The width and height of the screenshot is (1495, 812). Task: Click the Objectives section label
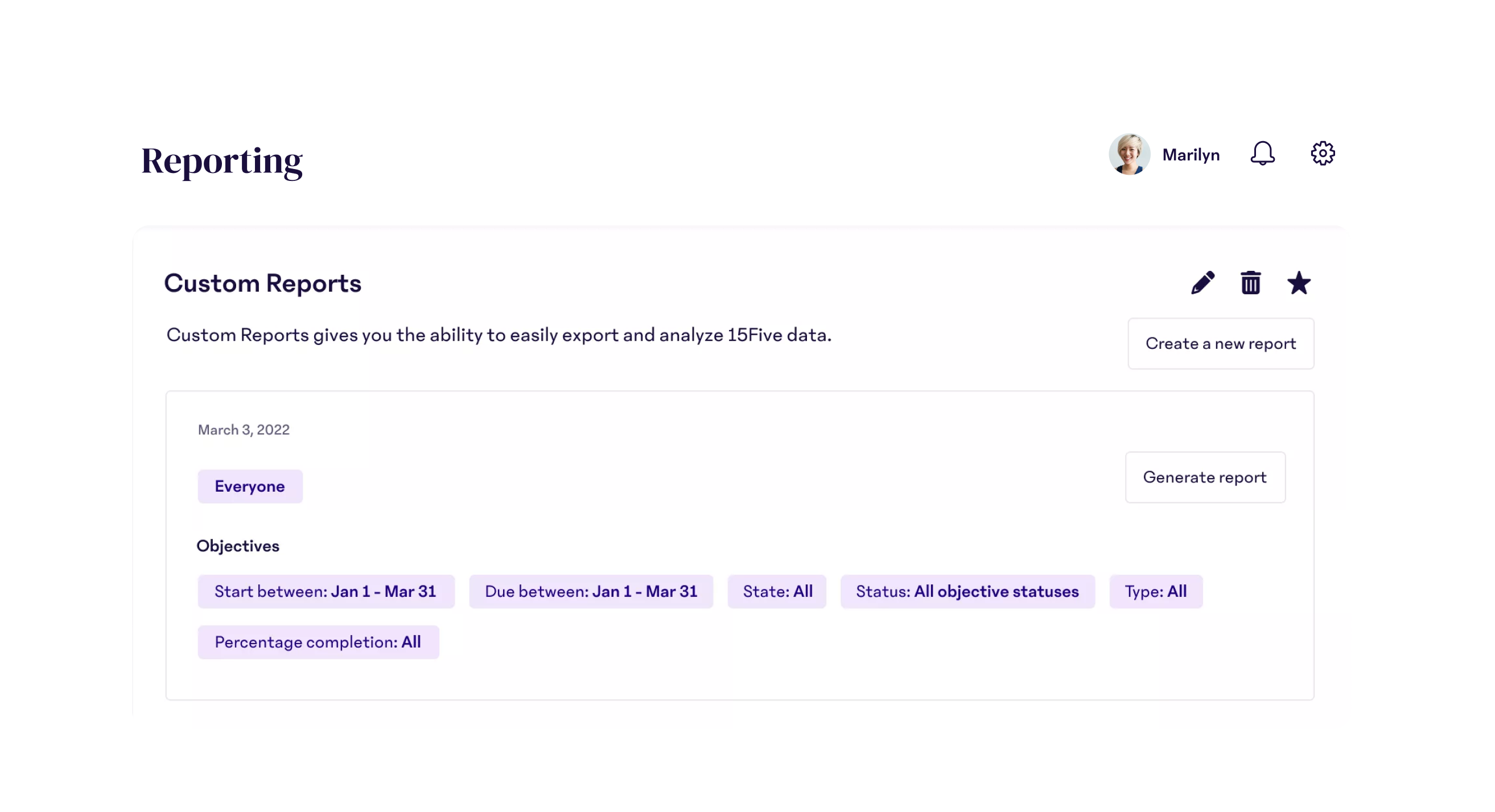point(238,546)
